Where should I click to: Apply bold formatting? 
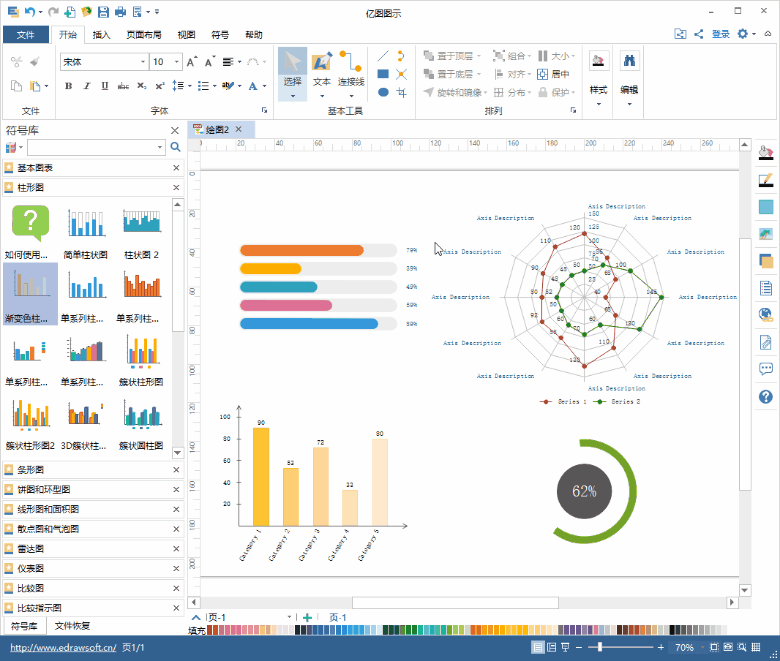click(69, 86)
